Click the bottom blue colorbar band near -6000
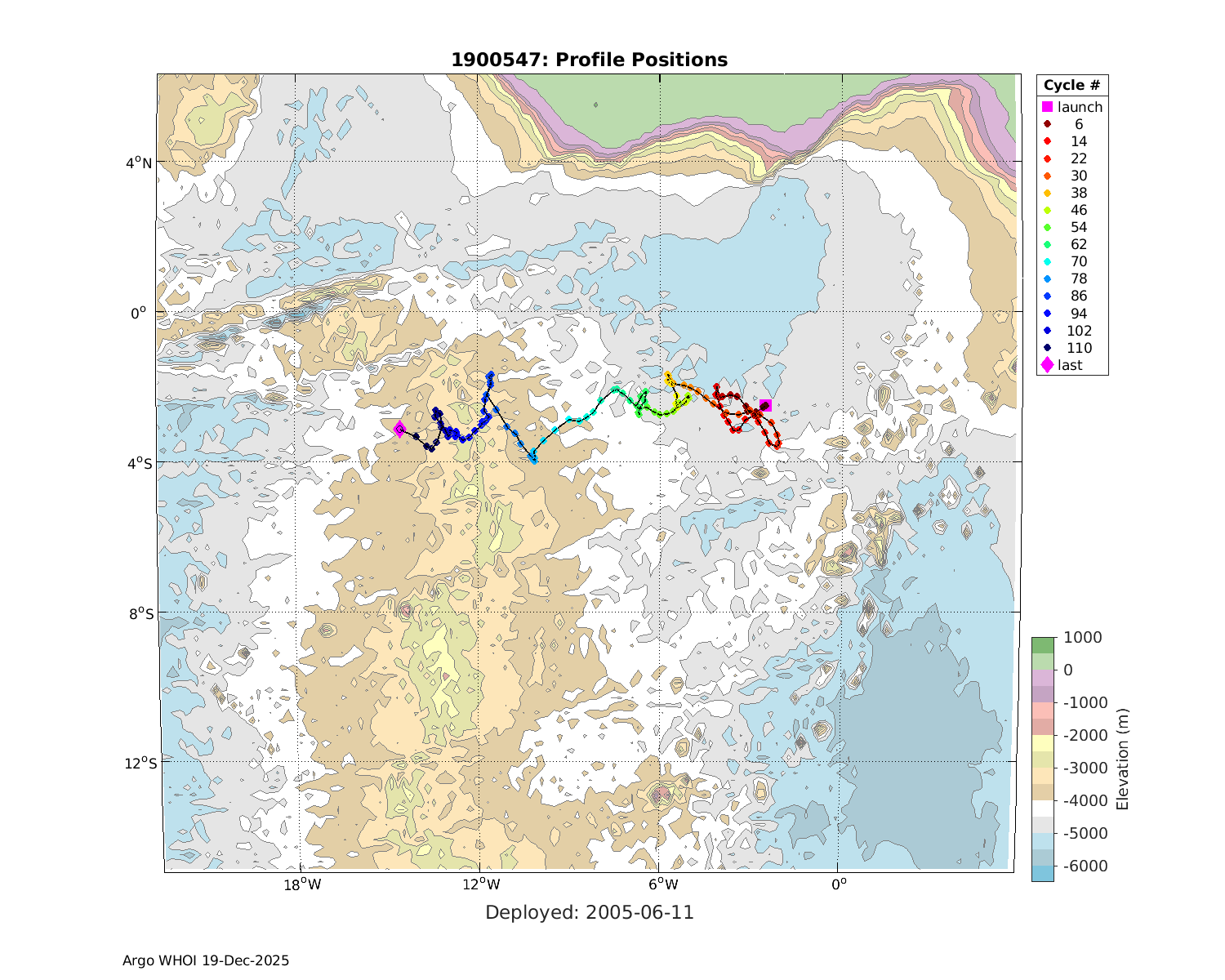 (1042, 873)
